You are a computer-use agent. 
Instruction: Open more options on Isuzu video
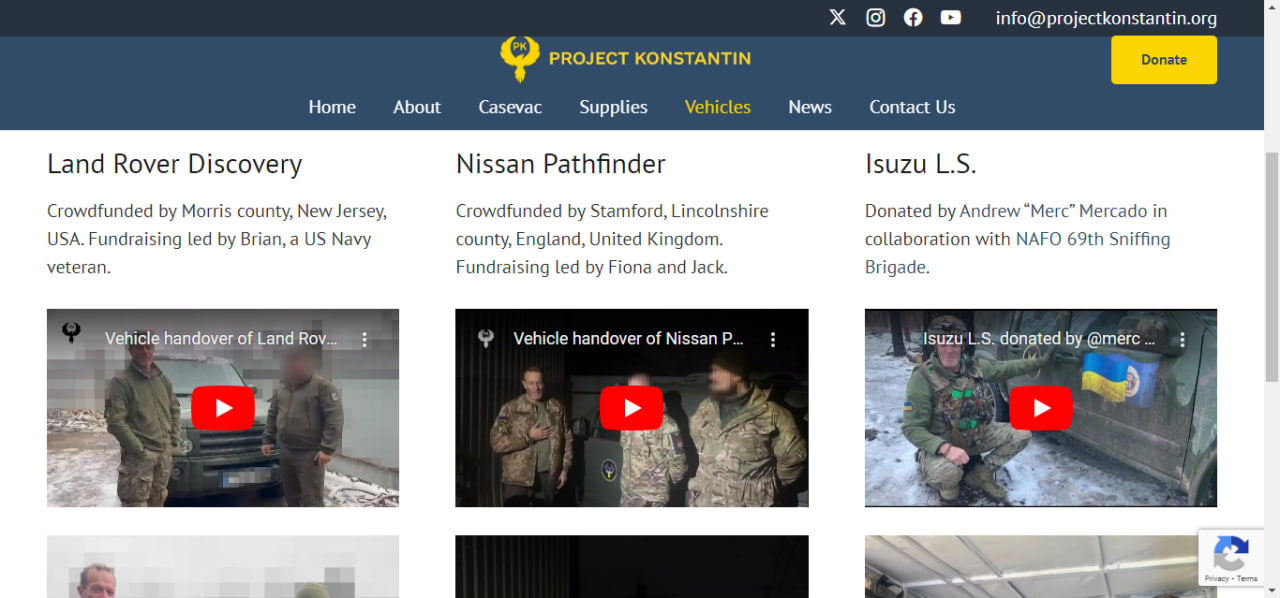(1182, 339)
